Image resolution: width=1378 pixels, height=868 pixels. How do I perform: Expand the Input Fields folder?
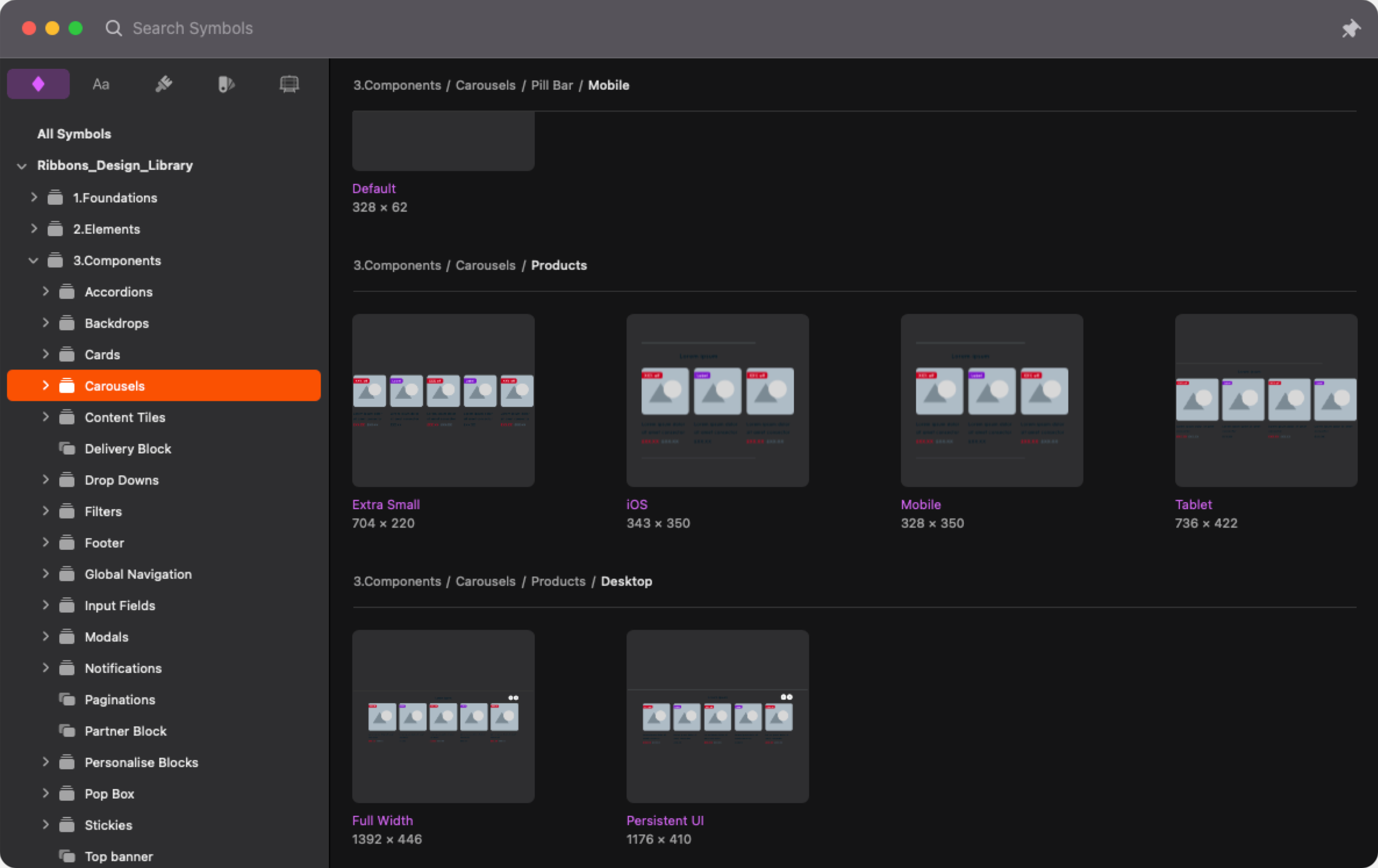46,605
